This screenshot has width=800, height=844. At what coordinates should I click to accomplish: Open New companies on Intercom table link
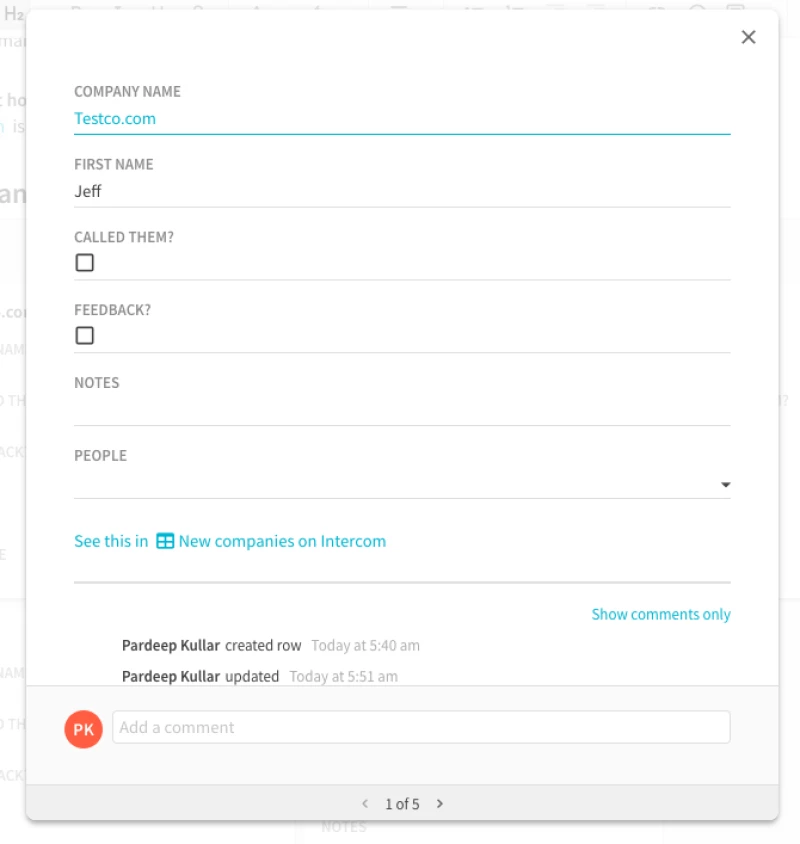(x=282, y=541)
